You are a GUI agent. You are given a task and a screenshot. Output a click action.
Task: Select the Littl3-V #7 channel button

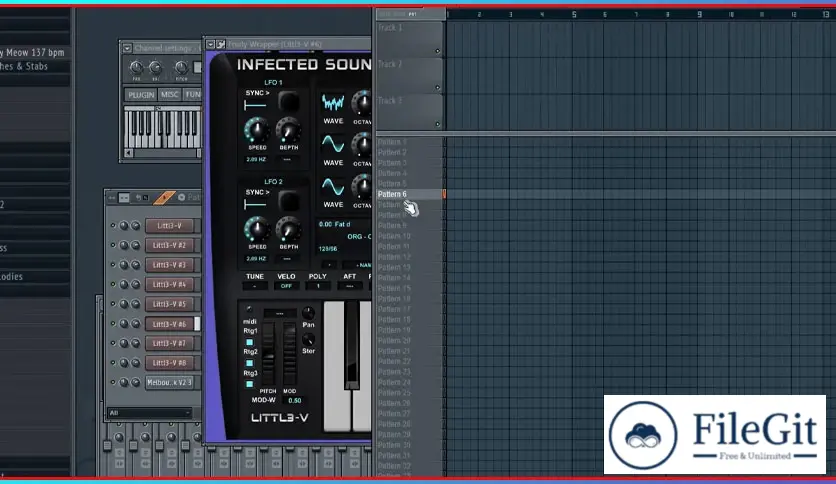[169, 343]
